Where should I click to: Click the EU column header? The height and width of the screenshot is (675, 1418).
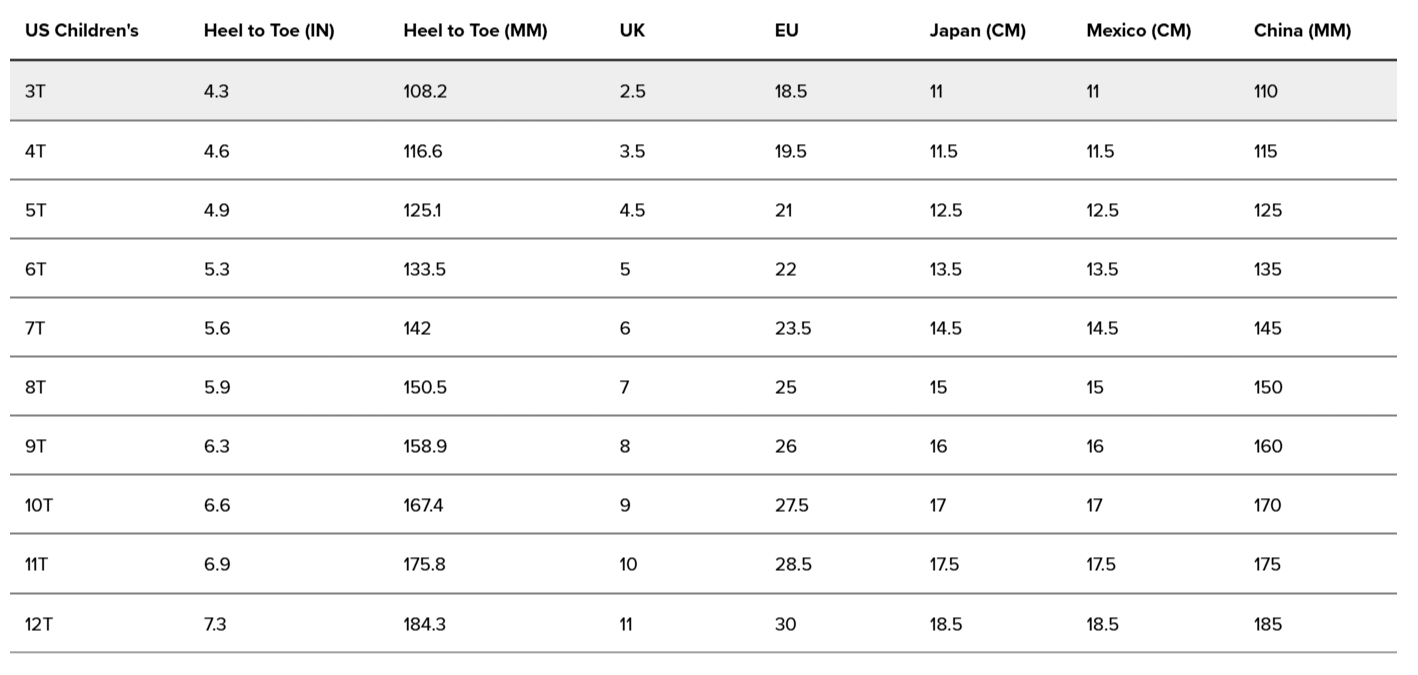click(786, 31)
